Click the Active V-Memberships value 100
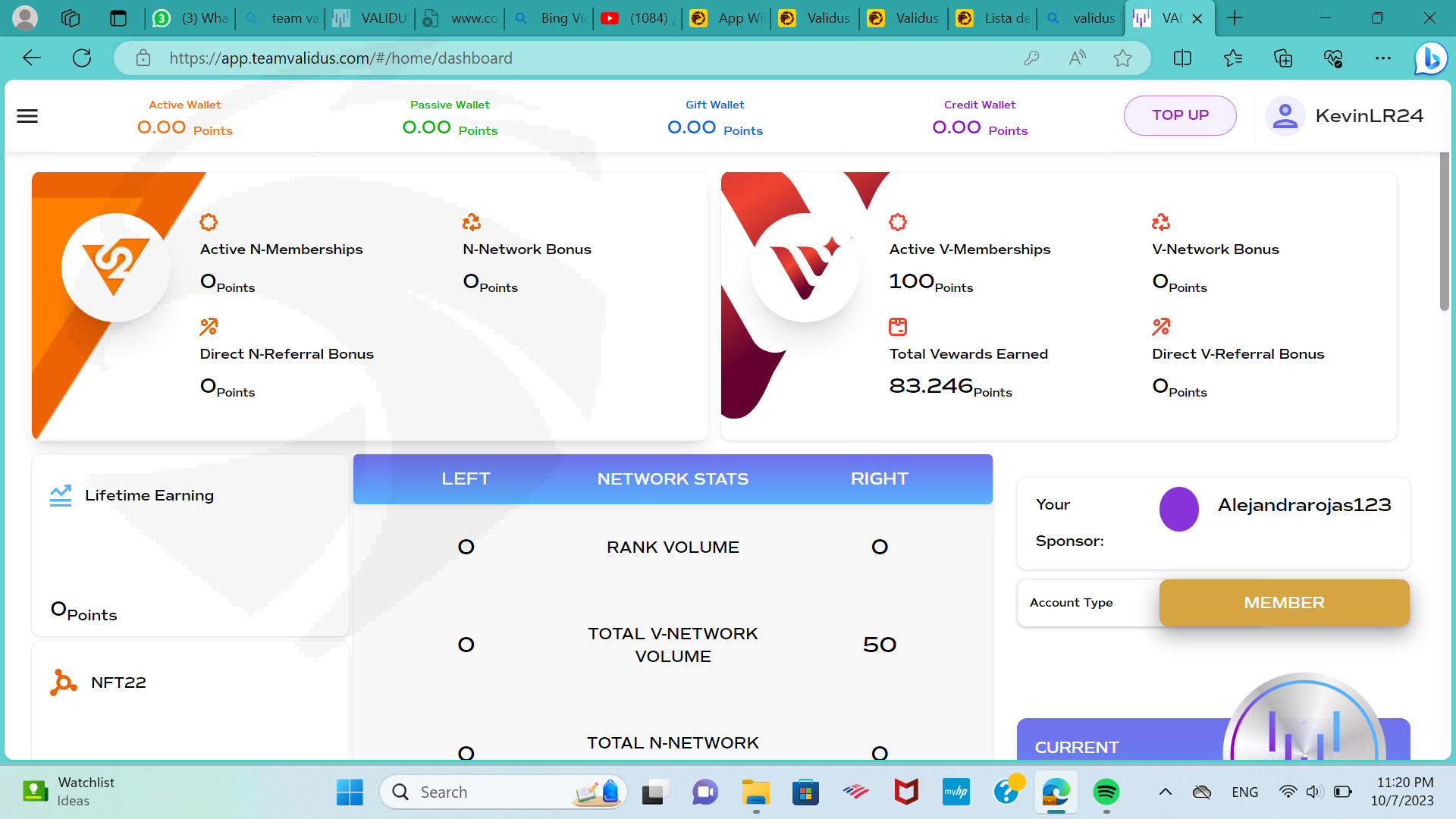The height and width of the screenshot is (819, 1456). coord(912,281)
